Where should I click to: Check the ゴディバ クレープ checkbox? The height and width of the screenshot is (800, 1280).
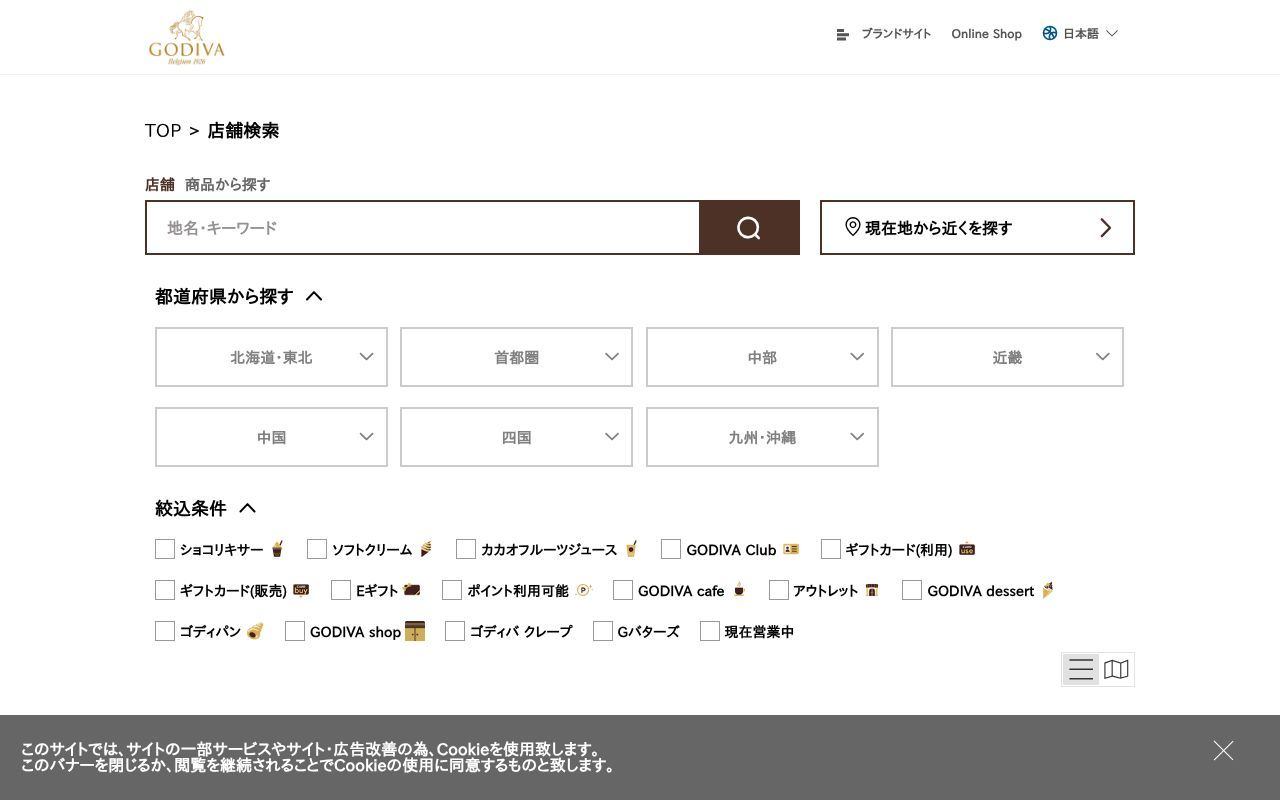[x=455, y=631]
